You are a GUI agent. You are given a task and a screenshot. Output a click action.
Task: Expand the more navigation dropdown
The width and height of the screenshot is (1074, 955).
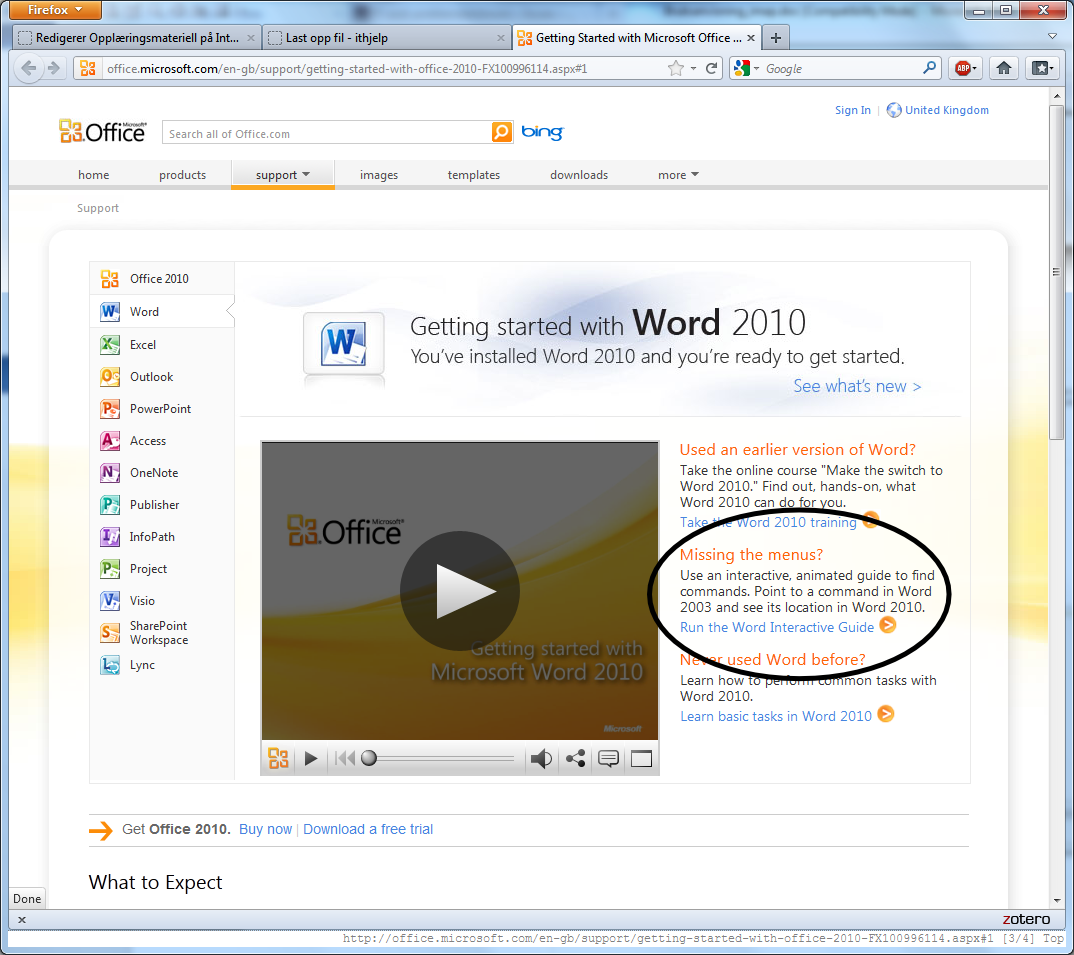click(678, 175)
